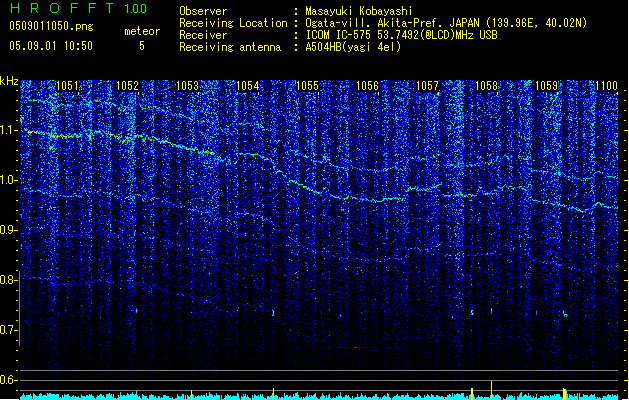Click the version number 1.00
The height and width of the screenshot is (400, 629).
pyautogui.click(x=135, y=8)
